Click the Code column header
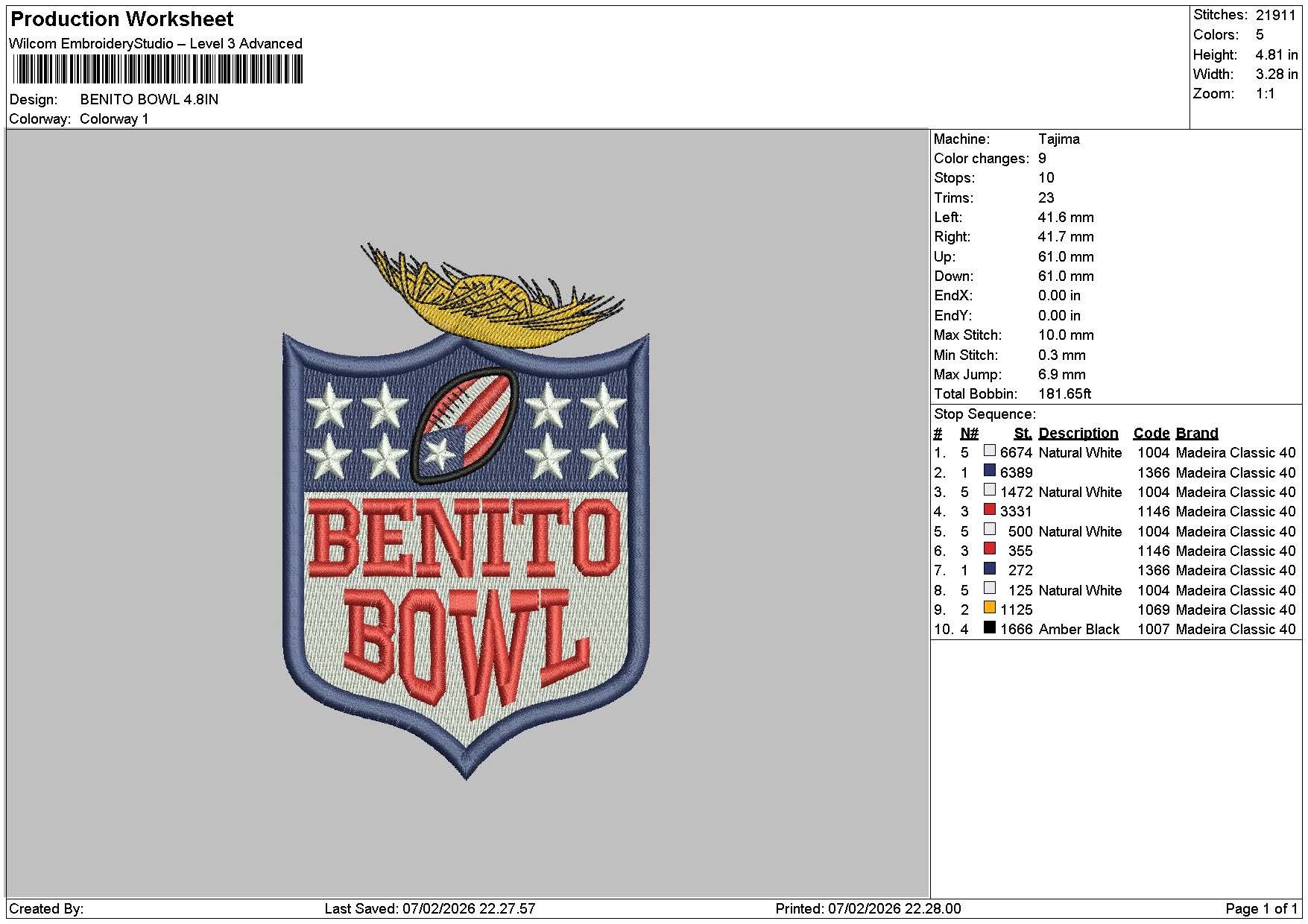The height and width of the screenshot is (924, 1308). [x=1151, y=433]
